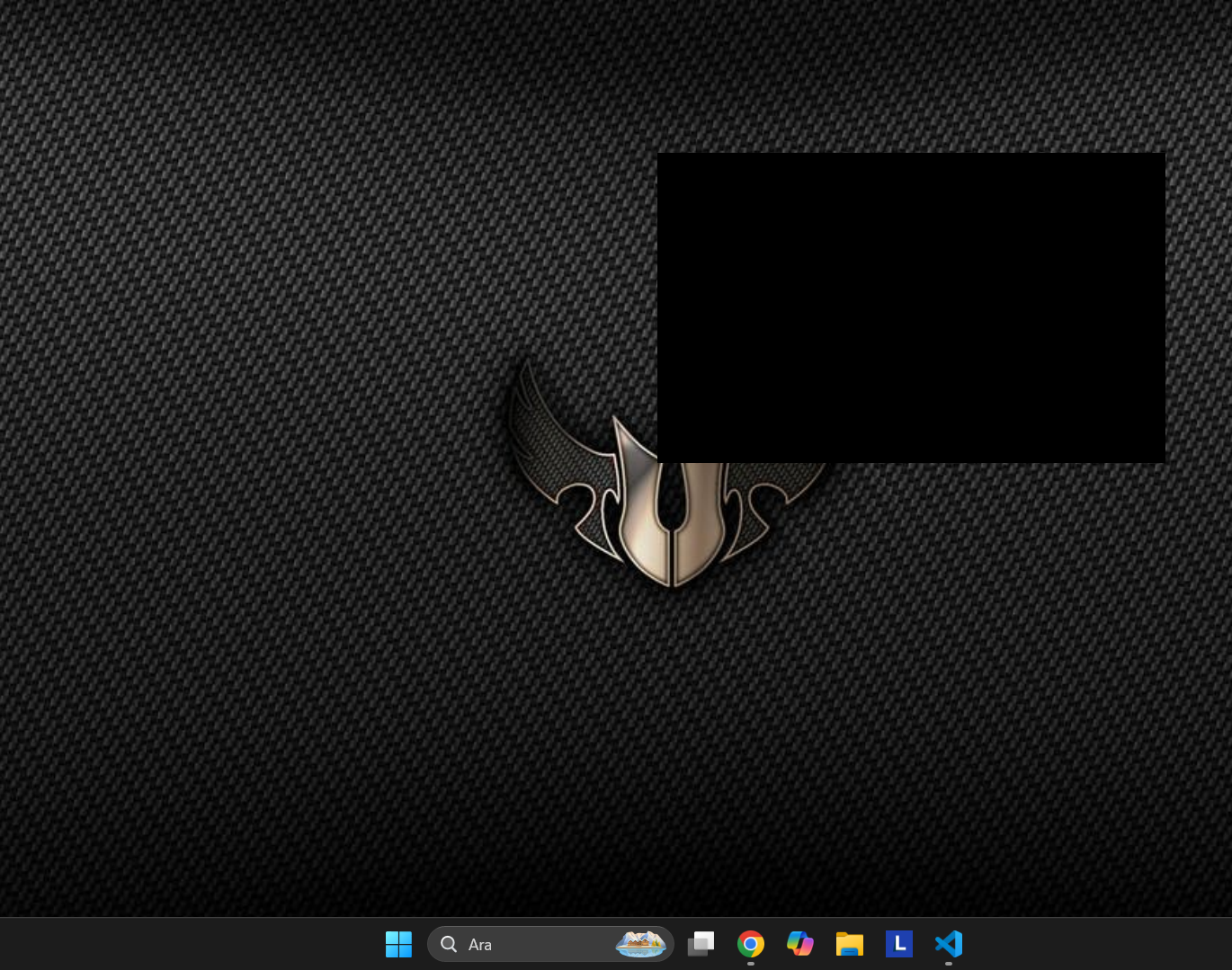This screenshot has height=970, width=1232.
Task: Click the Ara search box
Action: (550, 944)
